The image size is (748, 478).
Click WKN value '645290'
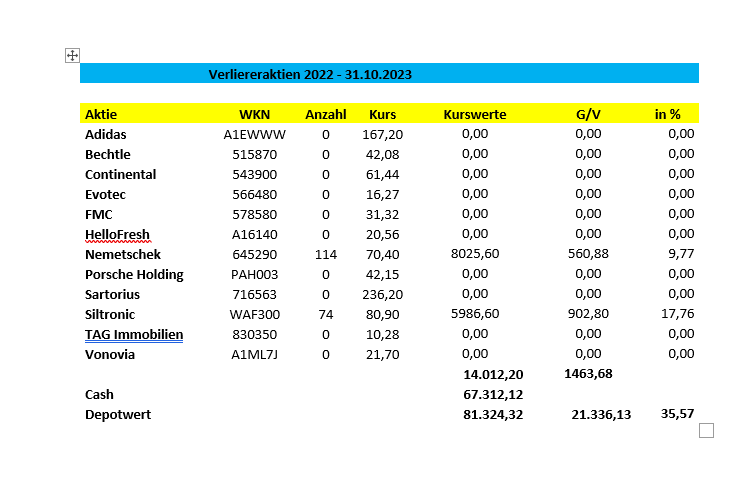pyautogui.click(x=254, y=255)
